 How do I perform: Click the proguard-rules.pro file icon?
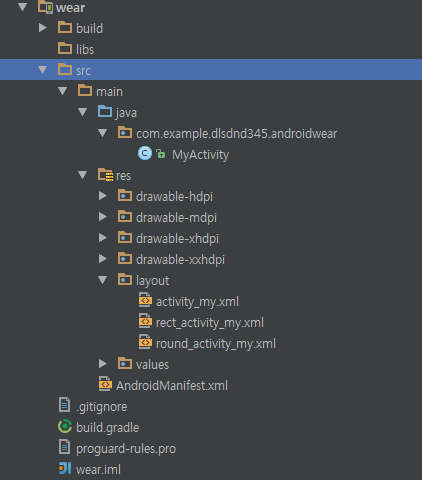click(64, 447)
